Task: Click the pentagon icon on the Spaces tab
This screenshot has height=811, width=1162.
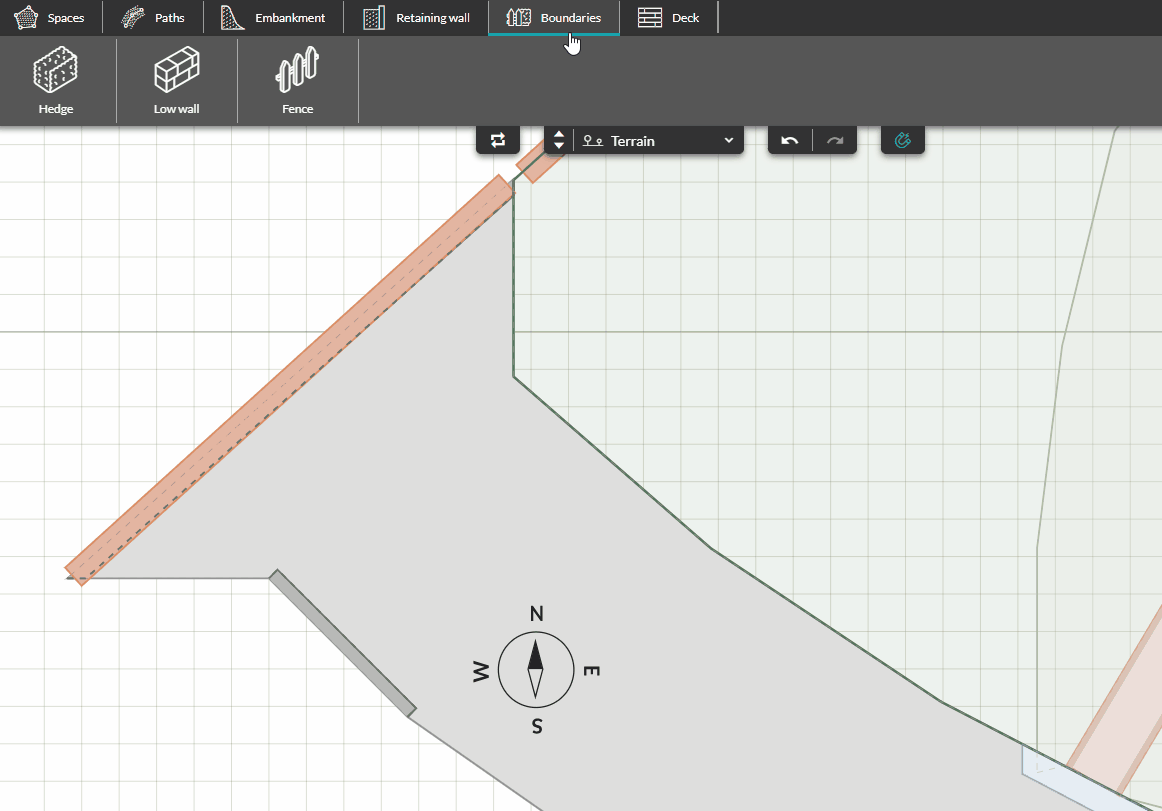Action: [x=27, y=16]
